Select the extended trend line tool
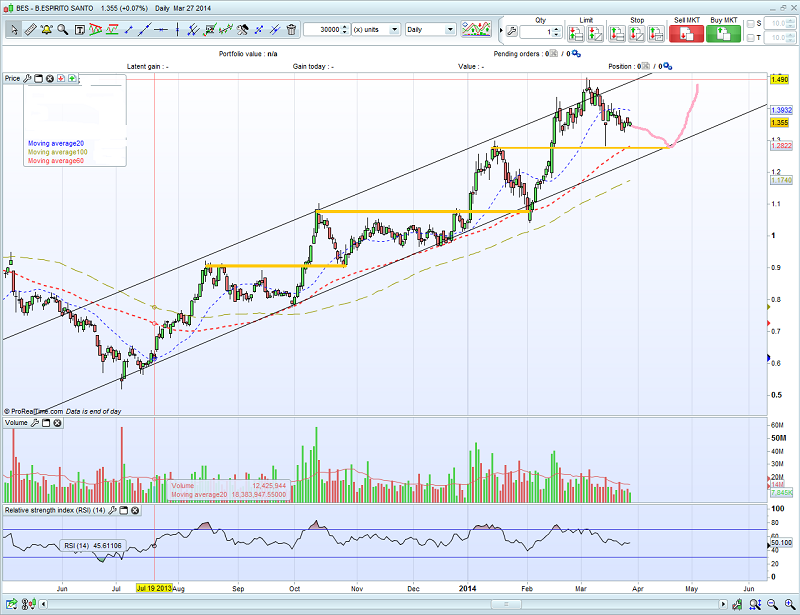800x615 pixels. (144, 30)
